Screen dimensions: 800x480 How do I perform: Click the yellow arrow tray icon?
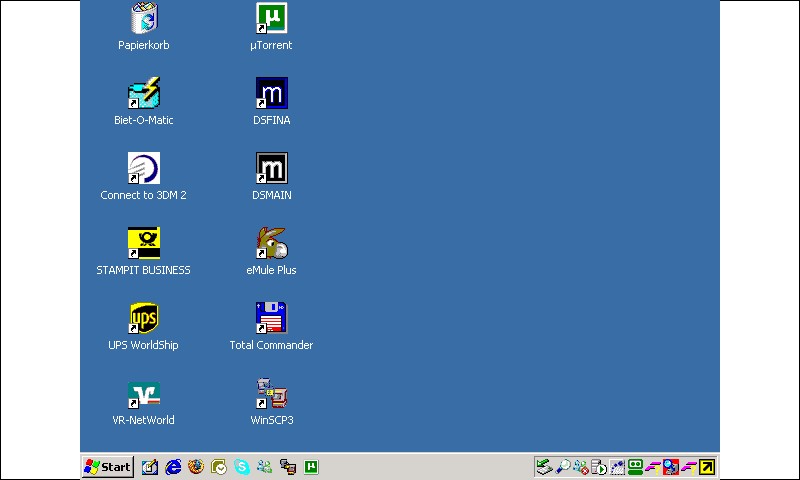pos(707,467)
